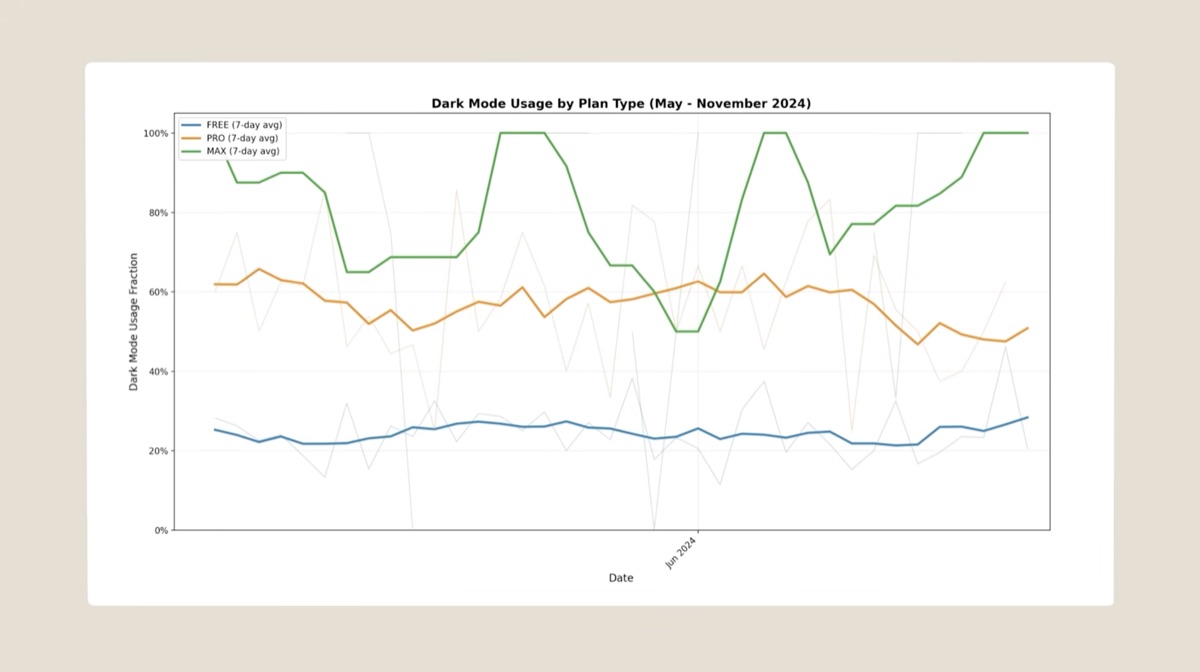Click the blue line swatch in legend

click(x=191, y=125)
